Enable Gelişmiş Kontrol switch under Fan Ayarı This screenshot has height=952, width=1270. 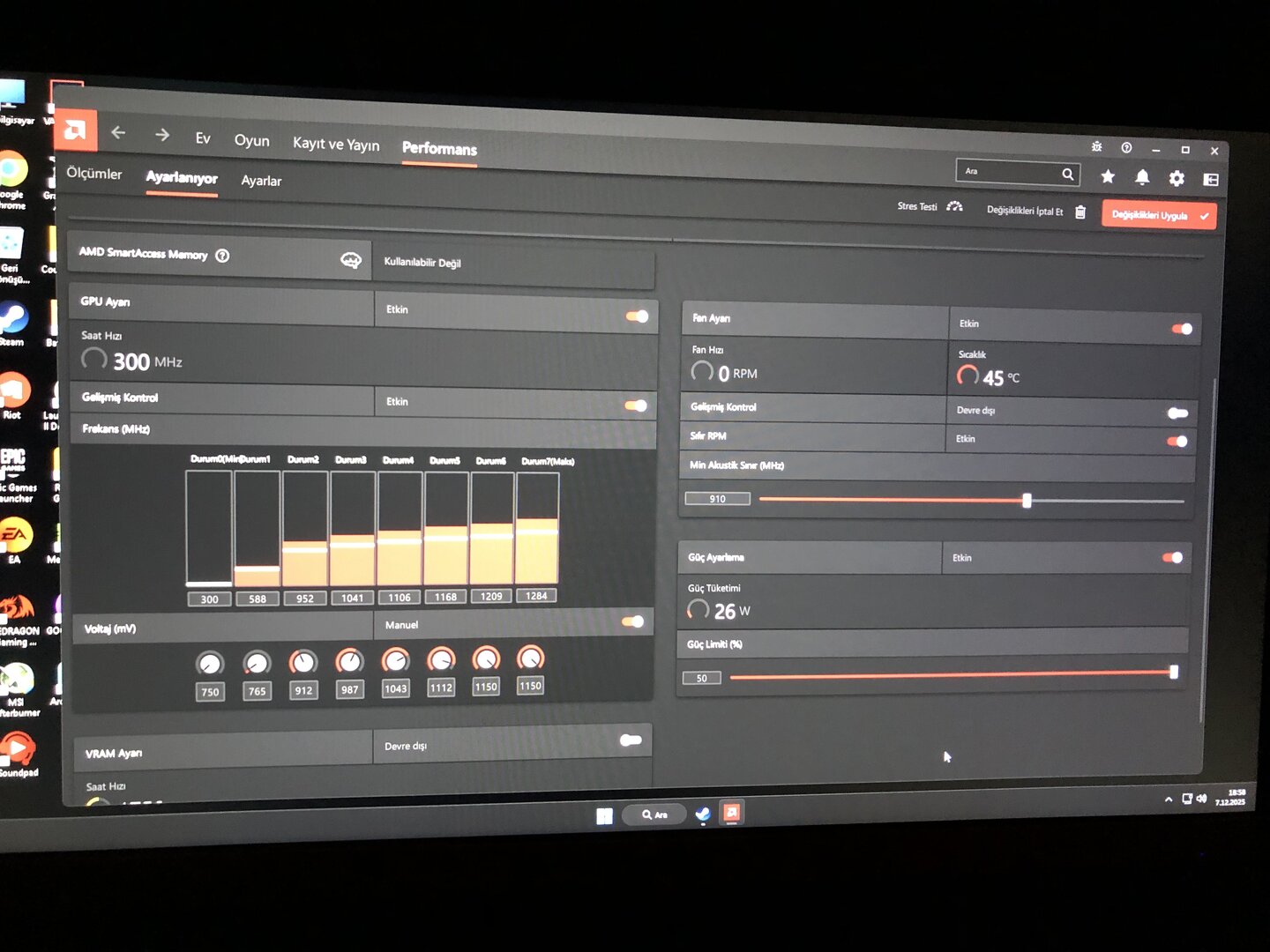[1177, 413]
